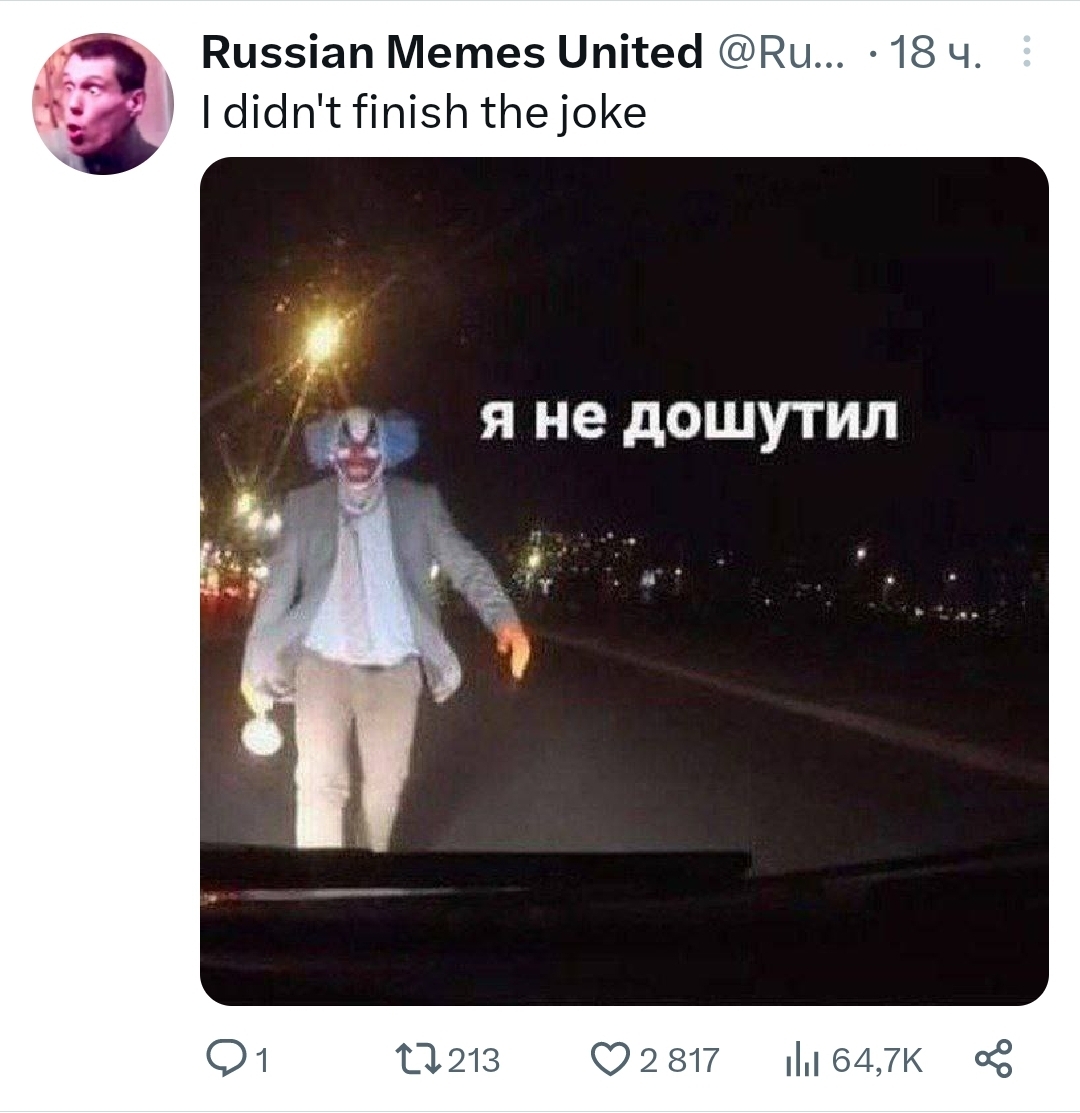The width and height of the screenshot is (1080, 1113).
Task: Open the three-dot more options menu
Action: pyautogui.click(x=1026, y=51)
